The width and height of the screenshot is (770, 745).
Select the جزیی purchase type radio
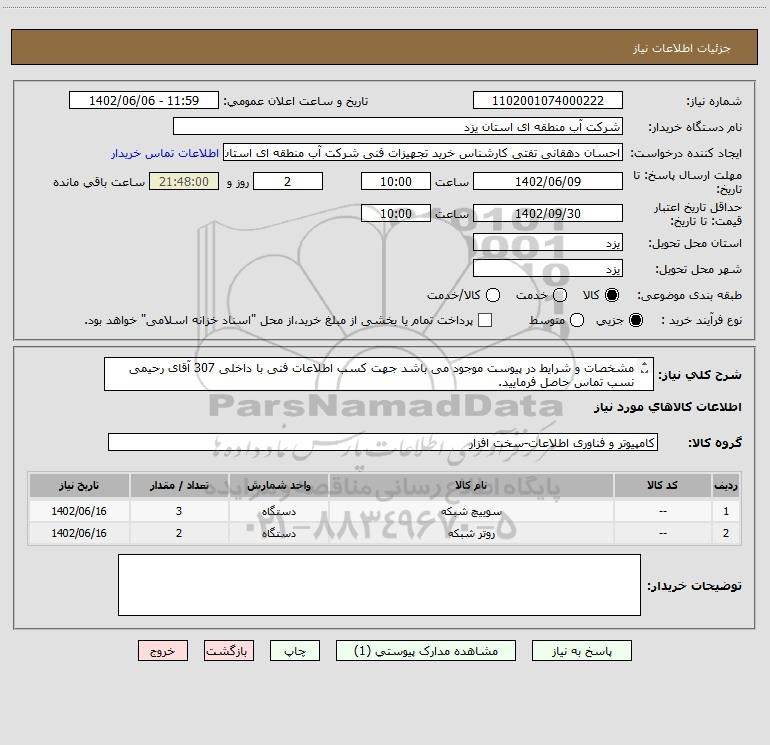coord(636,320)
